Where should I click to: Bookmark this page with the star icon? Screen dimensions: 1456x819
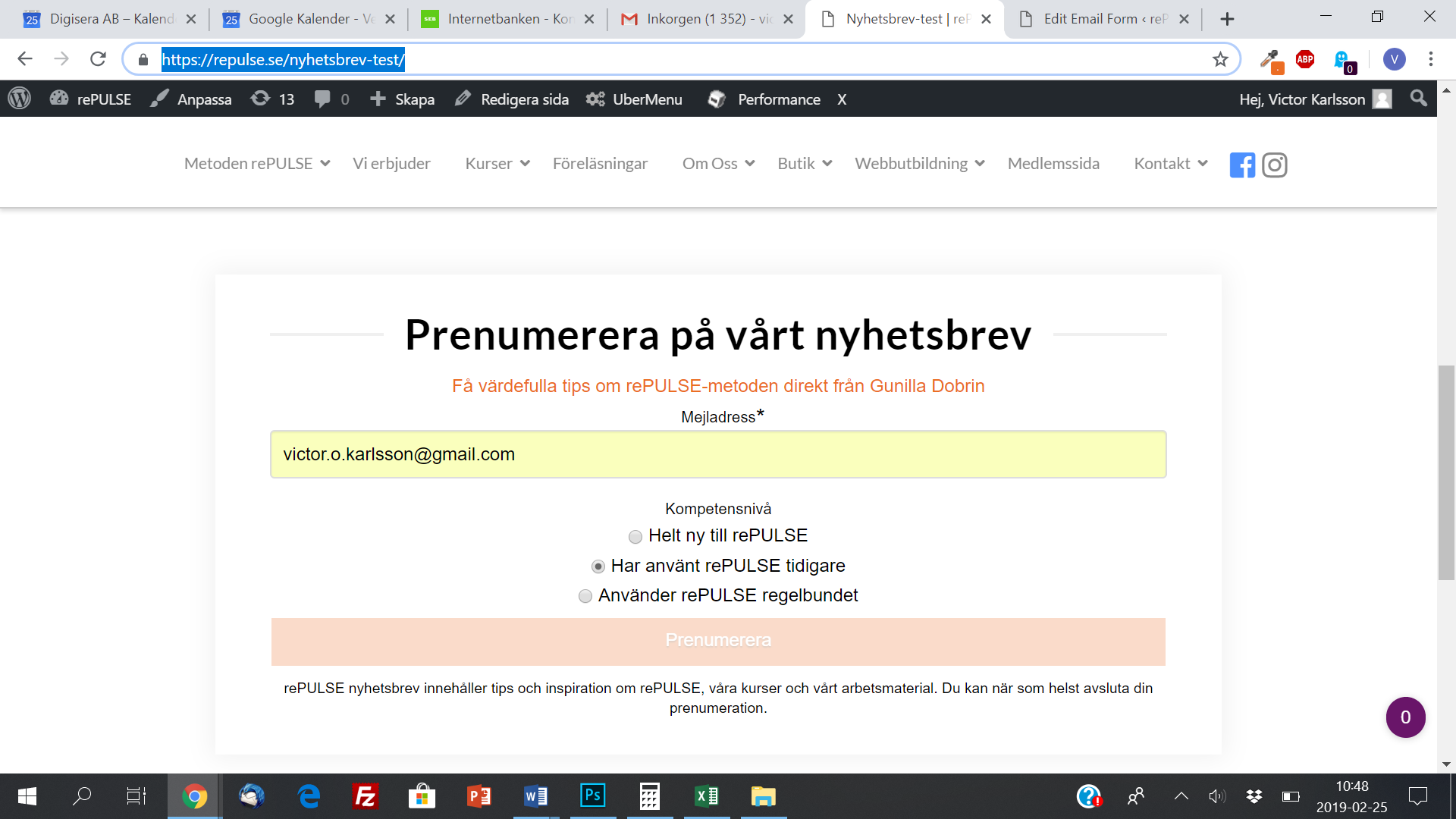(1220, 59)
